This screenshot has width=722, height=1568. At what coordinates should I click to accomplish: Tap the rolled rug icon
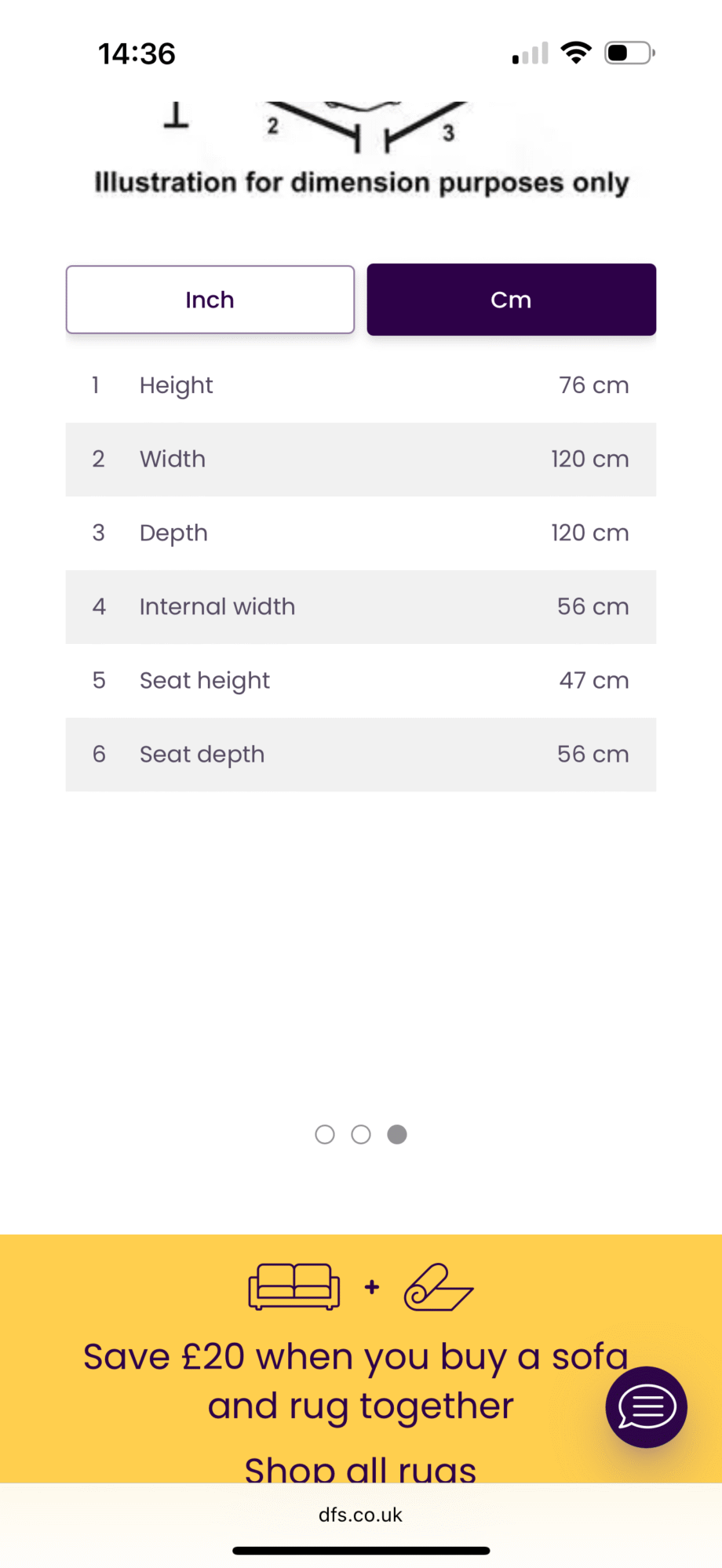pyautogui.click(x=439, y=1287)
